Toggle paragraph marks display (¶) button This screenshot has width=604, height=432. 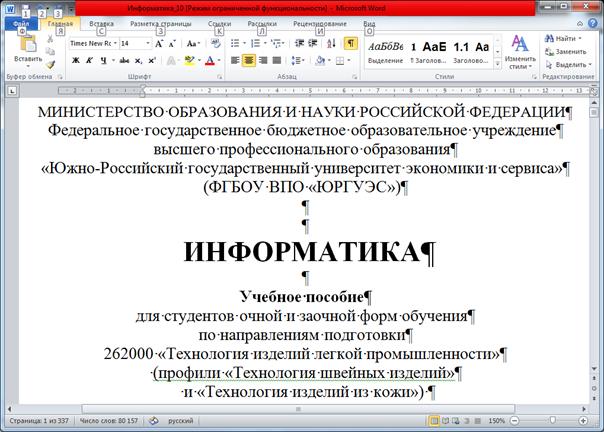pyautogui.click(x=351, y=44)
